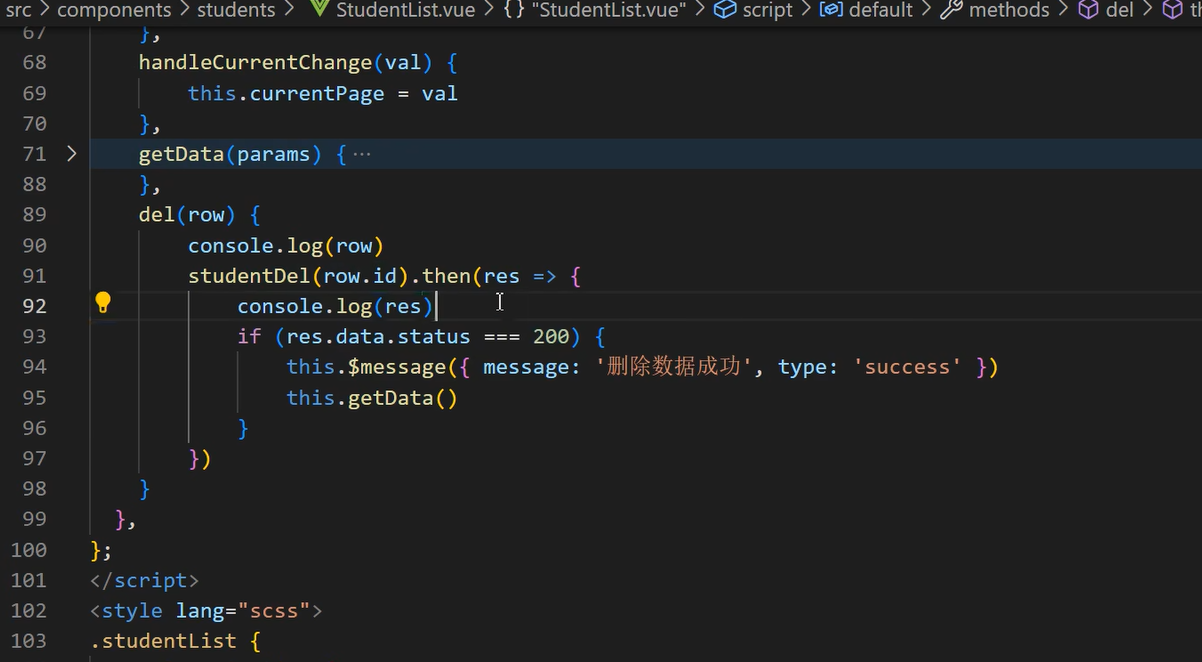The height and width of the screenshot is (662, 1202).
Task: Expand the folded getData method chevron
Action: coord(71,153)
